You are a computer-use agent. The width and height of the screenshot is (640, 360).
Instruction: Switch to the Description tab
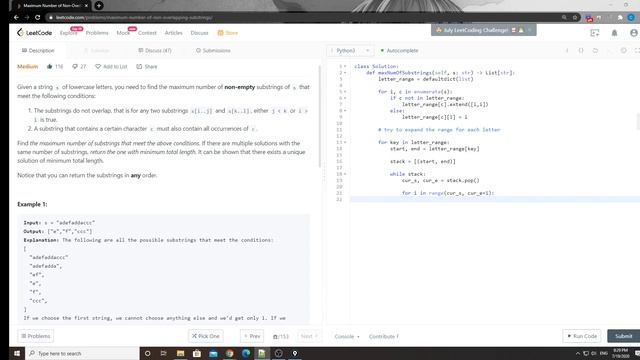(38, 51)
